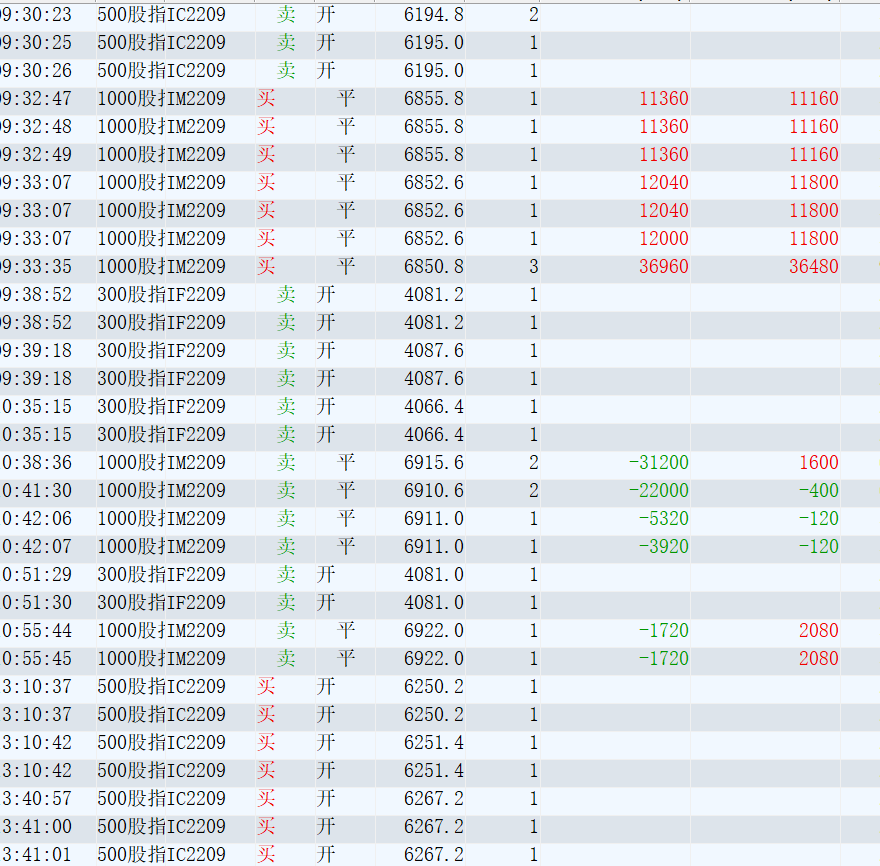Select the 0:51:29 time cell

tap(36, 575)
